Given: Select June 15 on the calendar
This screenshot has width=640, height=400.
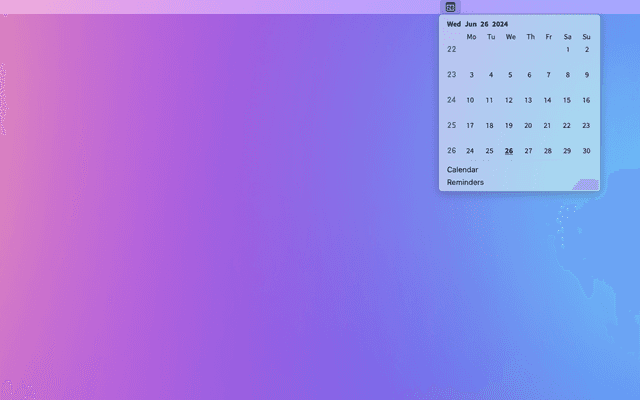Looking at the screenshot, I should coord(567,100).
